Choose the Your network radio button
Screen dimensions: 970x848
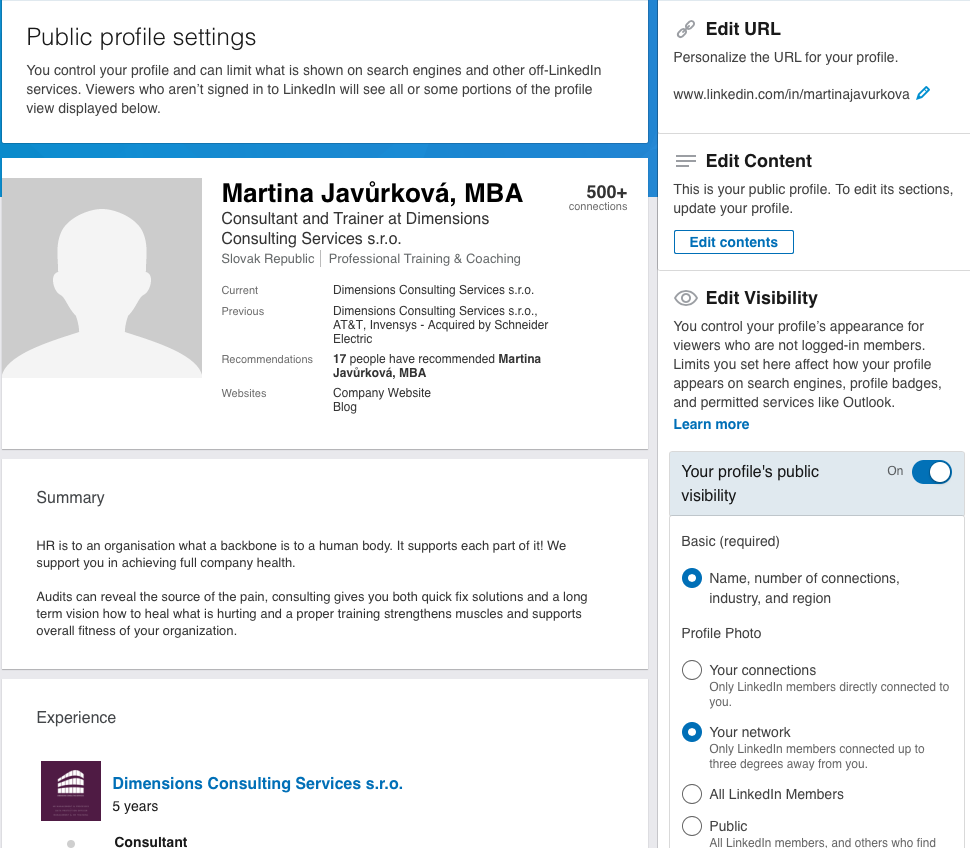tap(692, 732)
